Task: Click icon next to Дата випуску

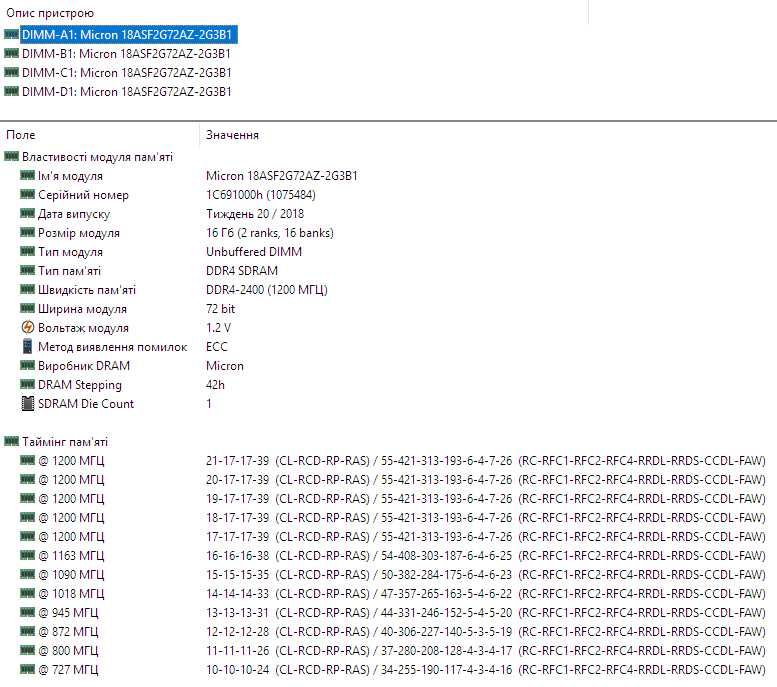Action: click(27, 213)
